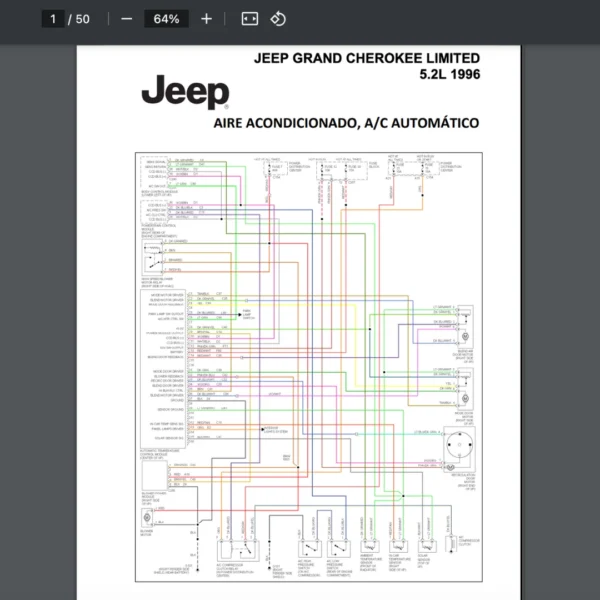
Task: Click the blower motor symbol in diagram
Action: pos(149,516)
